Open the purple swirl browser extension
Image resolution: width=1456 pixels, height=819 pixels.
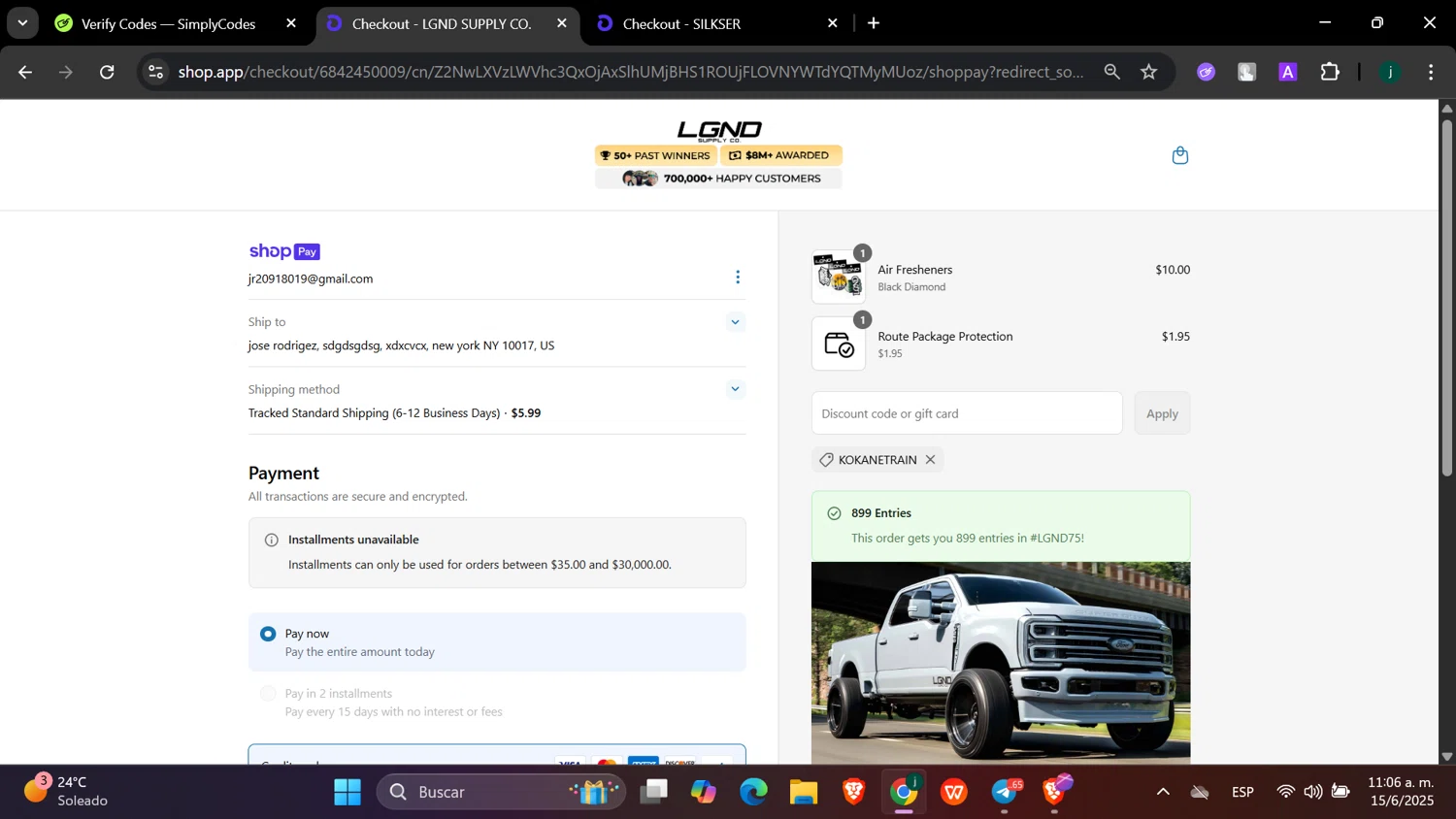1207,72
